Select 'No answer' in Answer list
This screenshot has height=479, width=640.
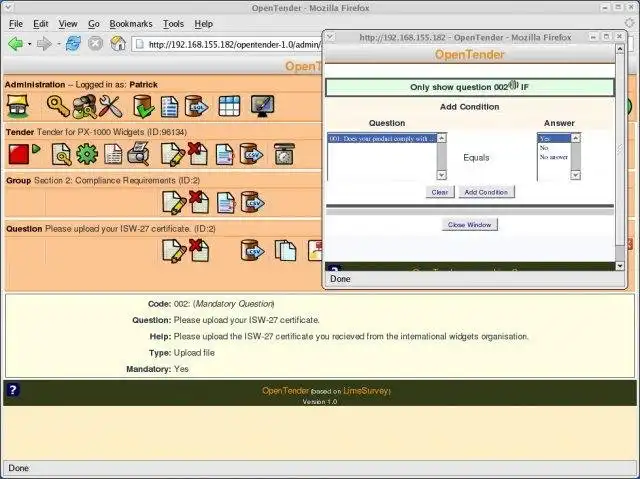[554, 157]
